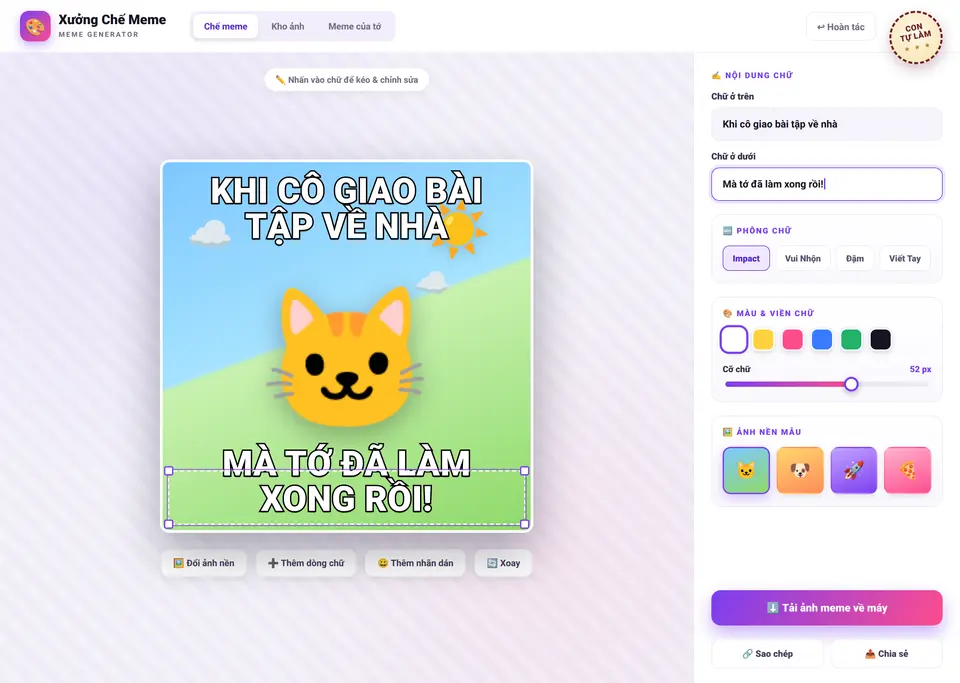
Task: Click the Con Tự Làm round badge
Action: 915,37
